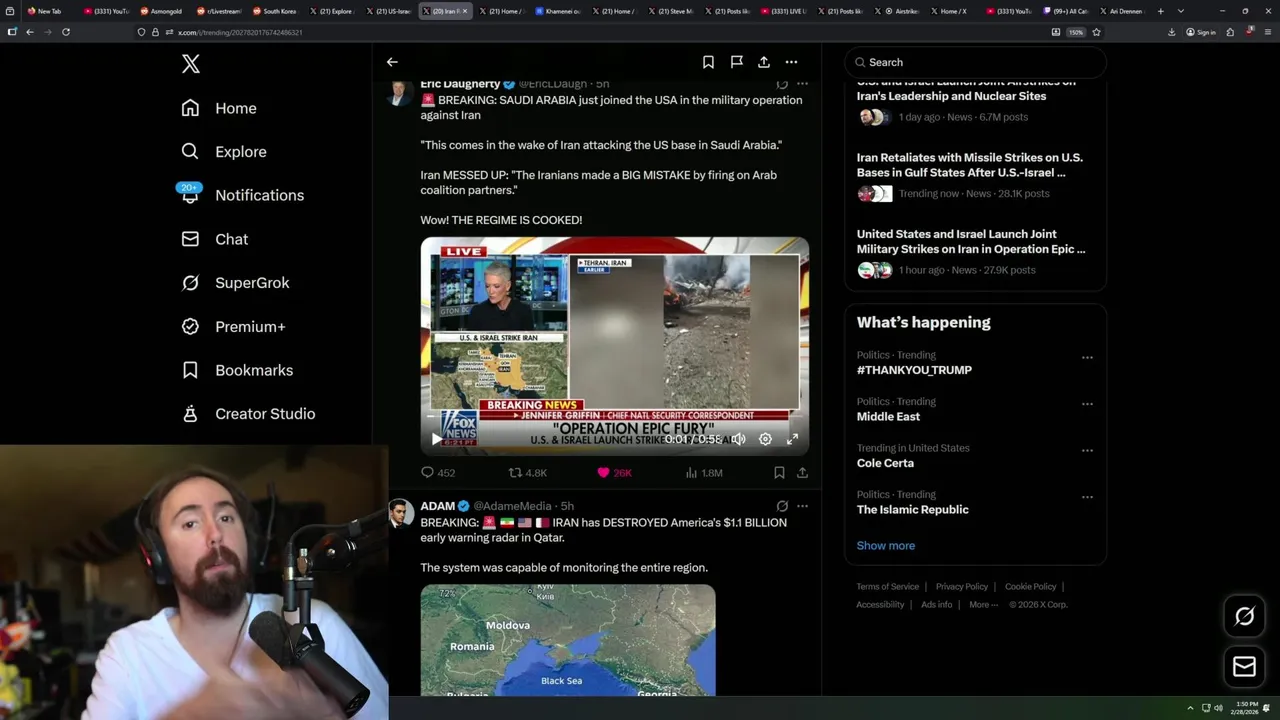Screen dimensions: 1280x720
Task: Share Eric Daugherty post via share icon
Action: (802, 473)
